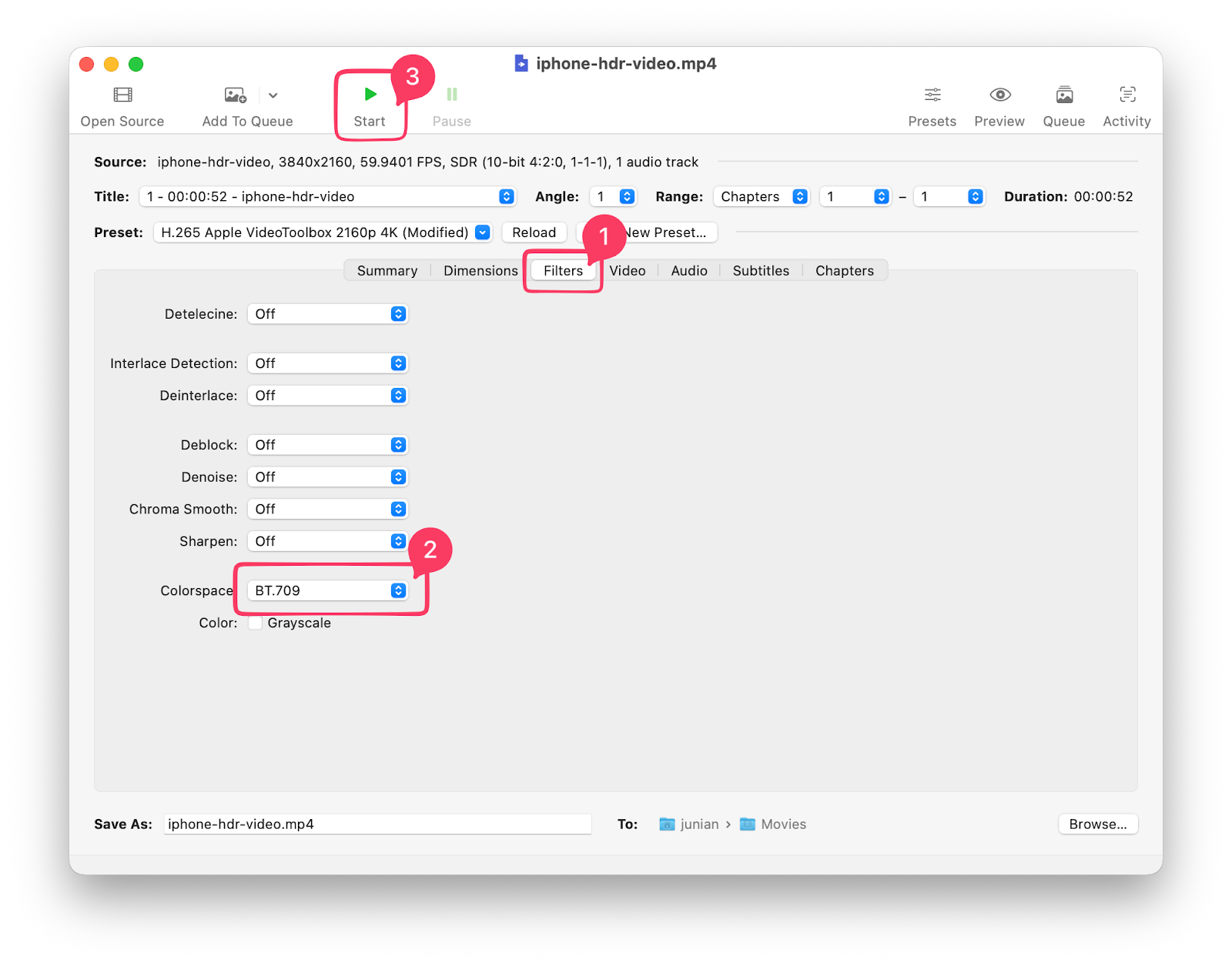Open the Preview eye icon
Screen dimensions: 1232x966
[999, 95]
